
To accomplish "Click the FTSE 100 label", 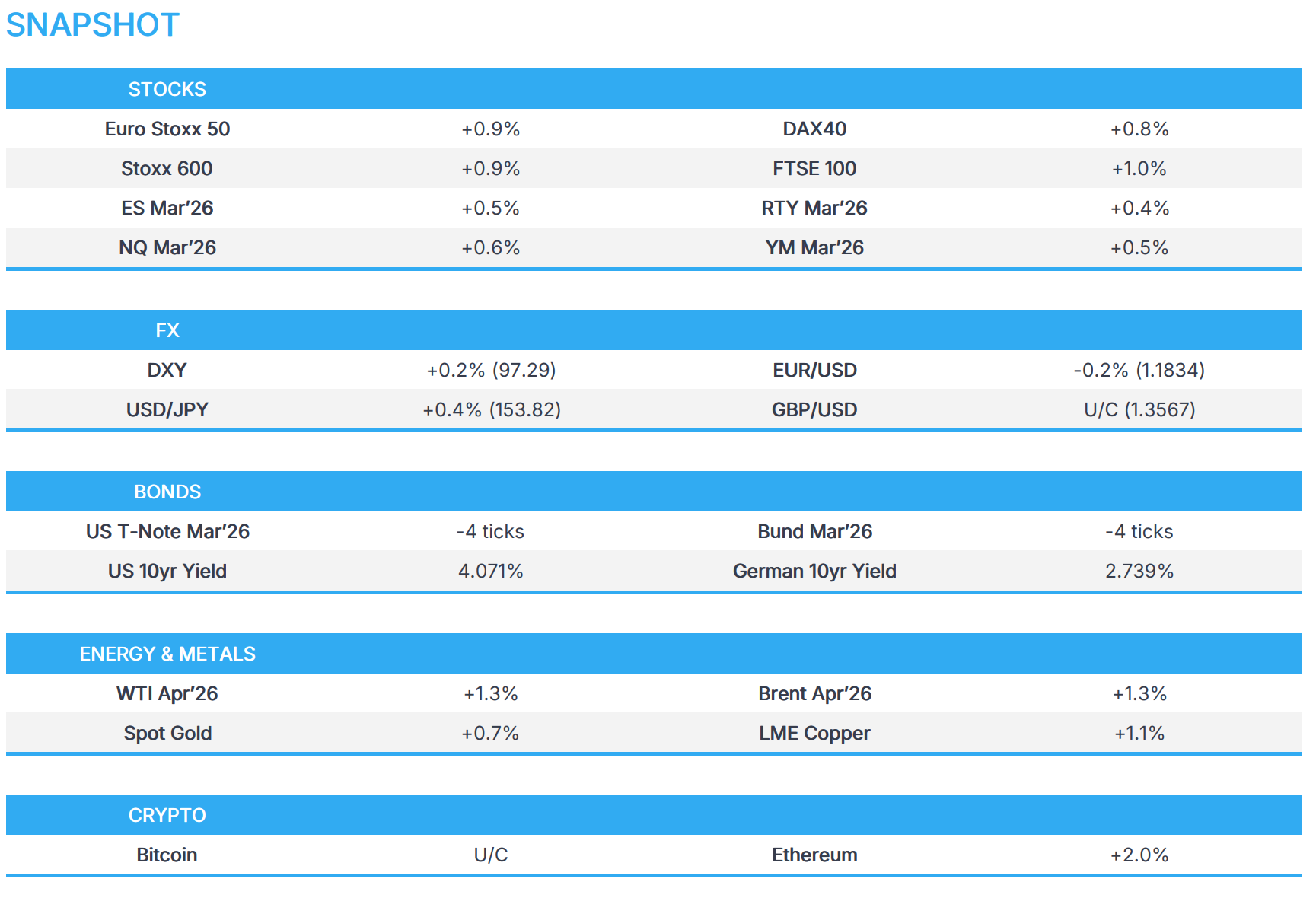I will [814, 168].
